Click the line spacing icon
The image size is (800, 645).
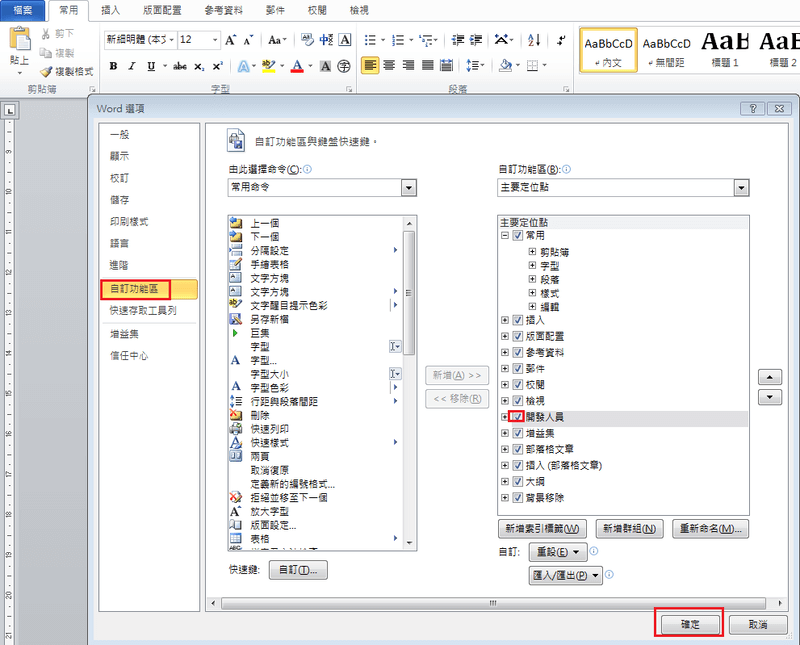pyautogui.click(x=472, y=65)
